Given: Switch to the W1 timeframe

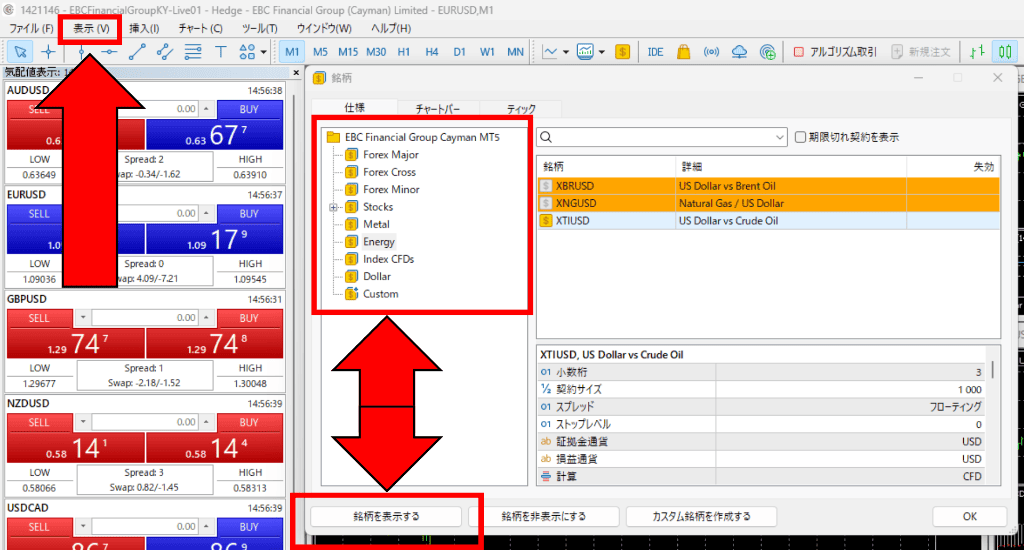Looking at the screenshot, I should [x=487, y=52].
